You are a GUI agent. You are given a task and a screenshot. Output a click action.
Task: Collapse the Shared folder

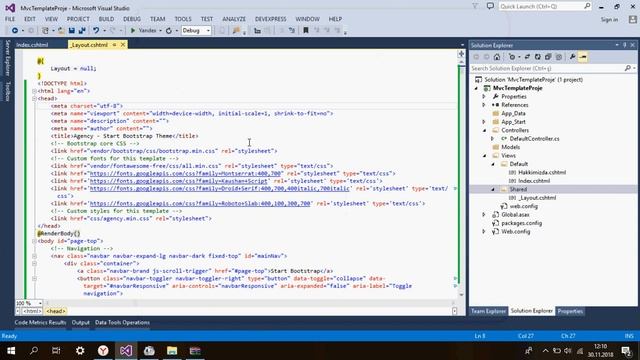click(x=493, y=189)
